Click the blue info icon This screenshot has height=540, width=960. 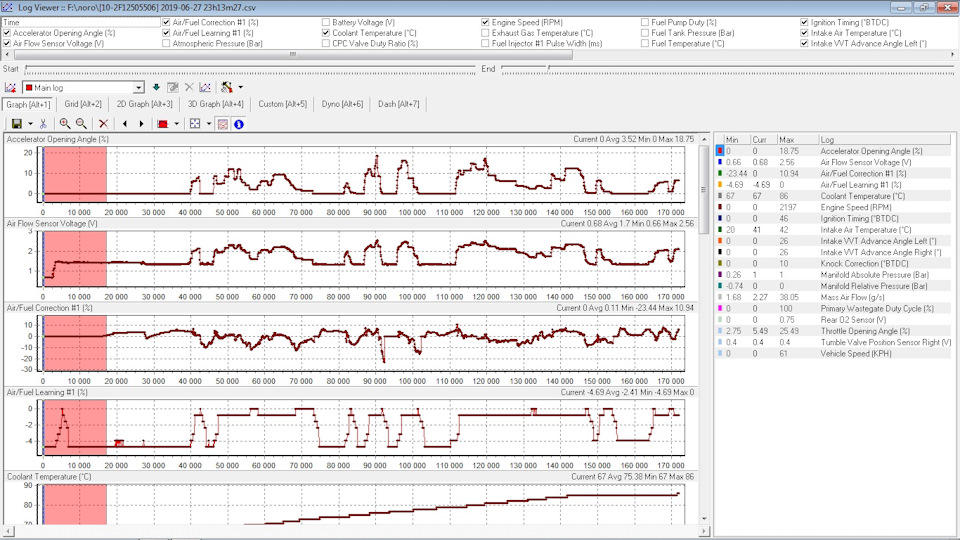(239, 124)
